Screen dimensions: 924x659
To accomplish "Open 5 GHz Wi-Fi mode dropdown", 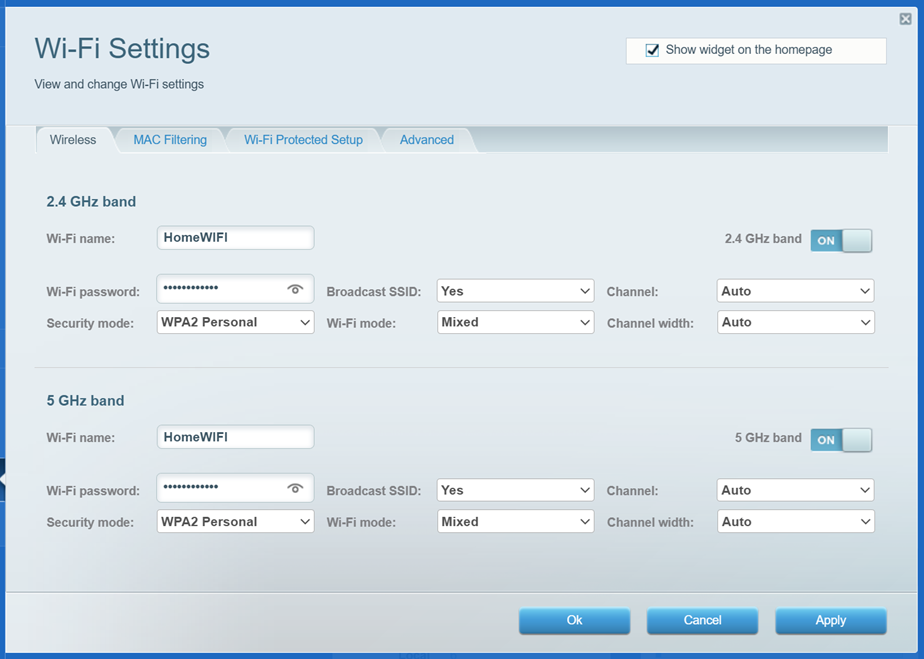I will [515, 522].
